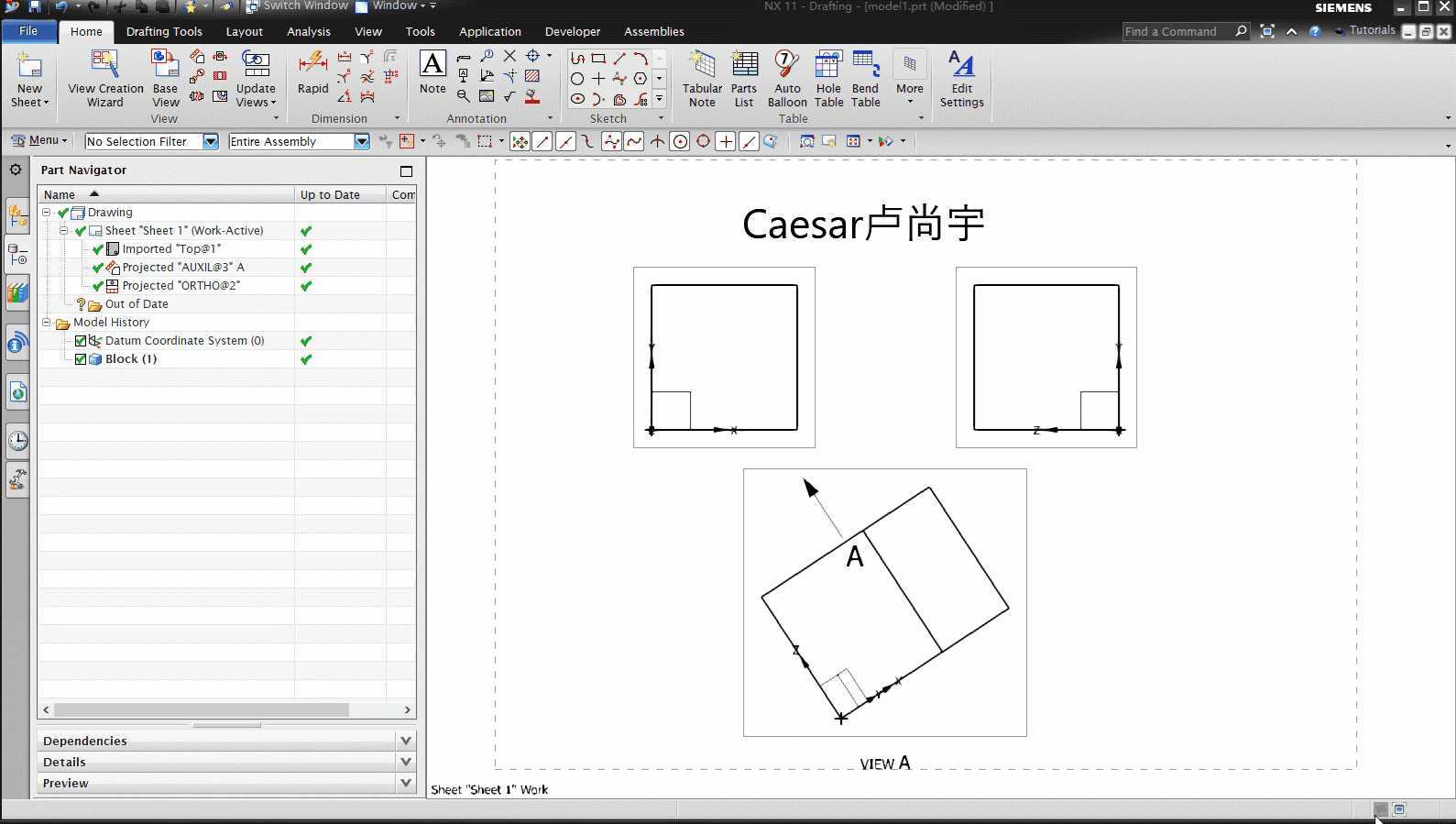This screenshot has width=1456, height=824.
Task: Toggle Midpoint snap
Action: [565, 141]
